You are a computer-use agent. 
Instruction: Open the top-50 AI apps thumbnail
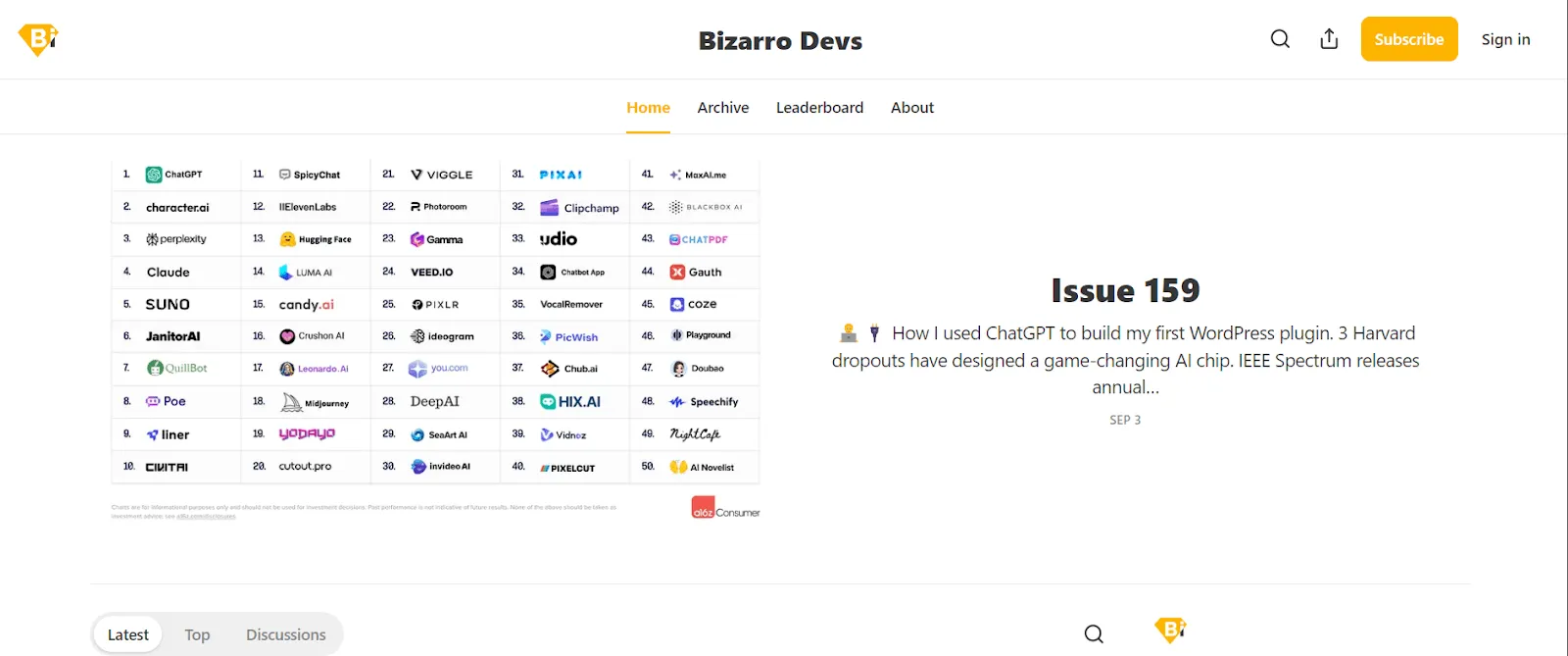click(x=435, y=339)
